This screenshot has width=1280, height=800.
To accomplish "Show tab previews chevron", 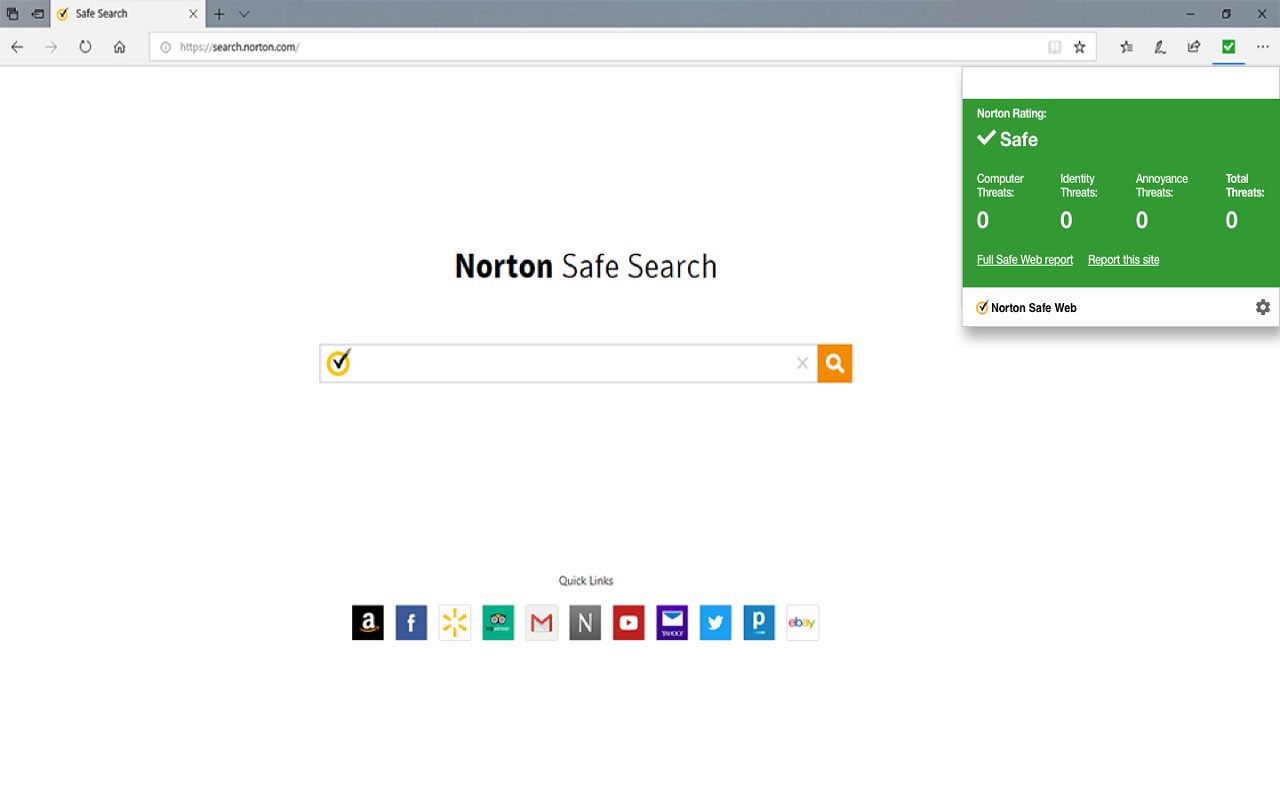I will tap(244, 14).
